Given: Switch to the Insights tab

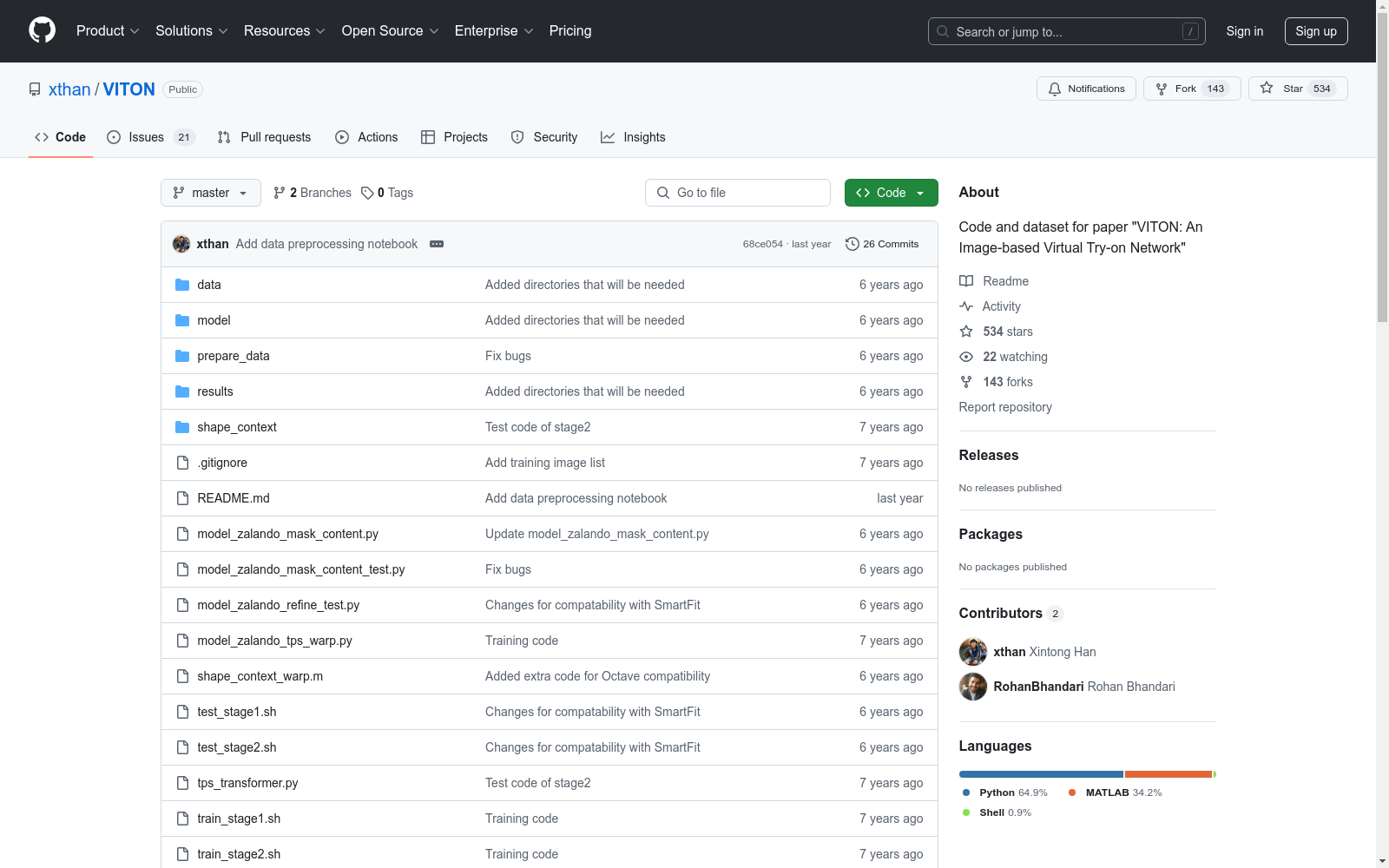Looking at the screenshot, I should 633,137.
